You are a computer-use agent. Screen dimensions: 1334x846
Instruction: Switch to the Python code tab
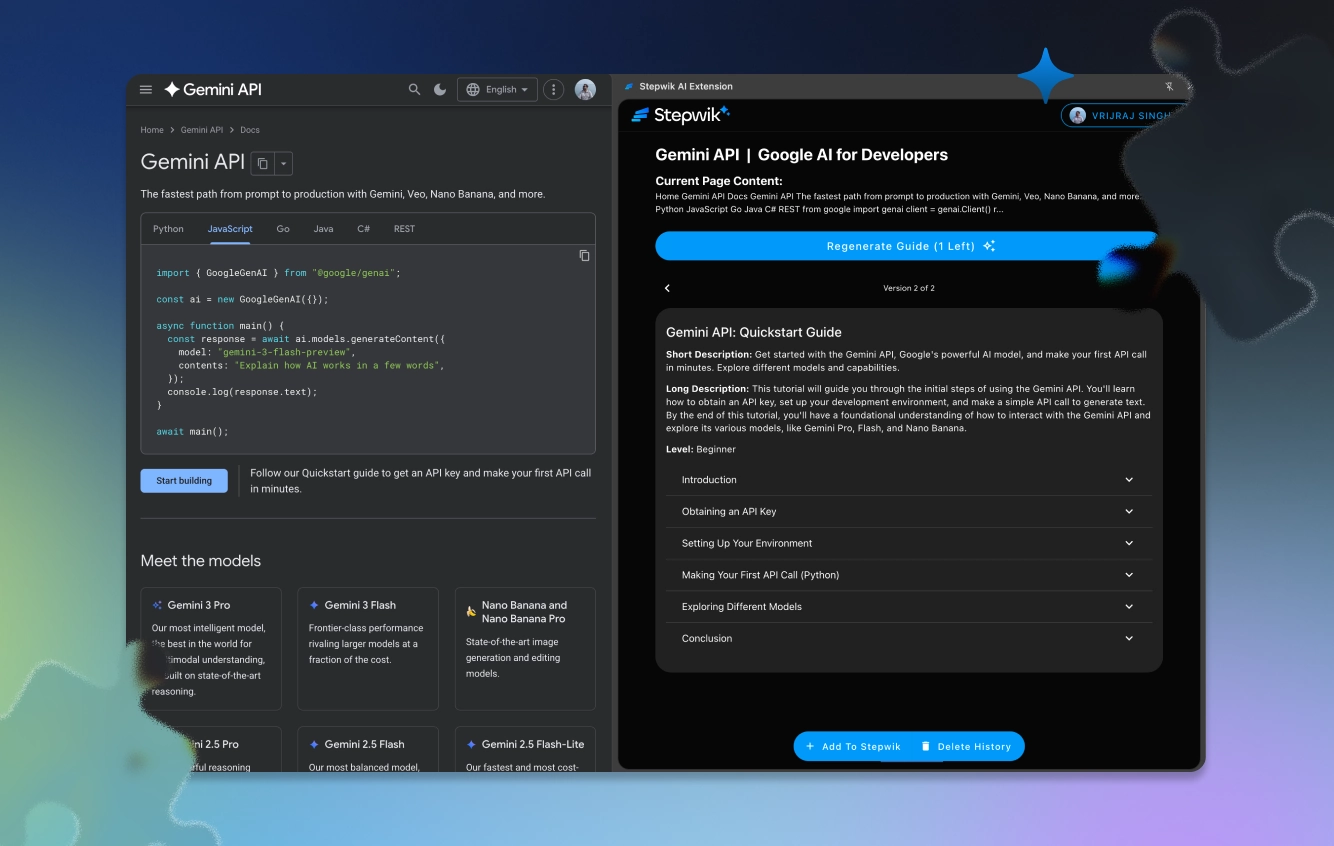(x=168, y=229)
